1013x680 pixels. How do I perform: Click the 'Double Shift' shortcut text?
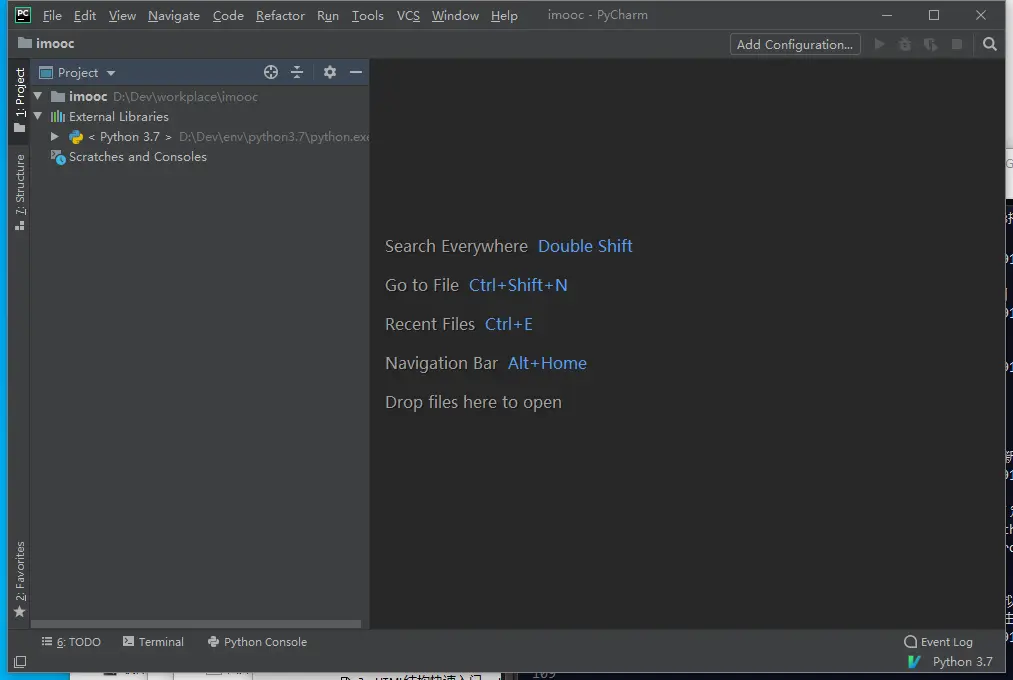tap(585, 246)
